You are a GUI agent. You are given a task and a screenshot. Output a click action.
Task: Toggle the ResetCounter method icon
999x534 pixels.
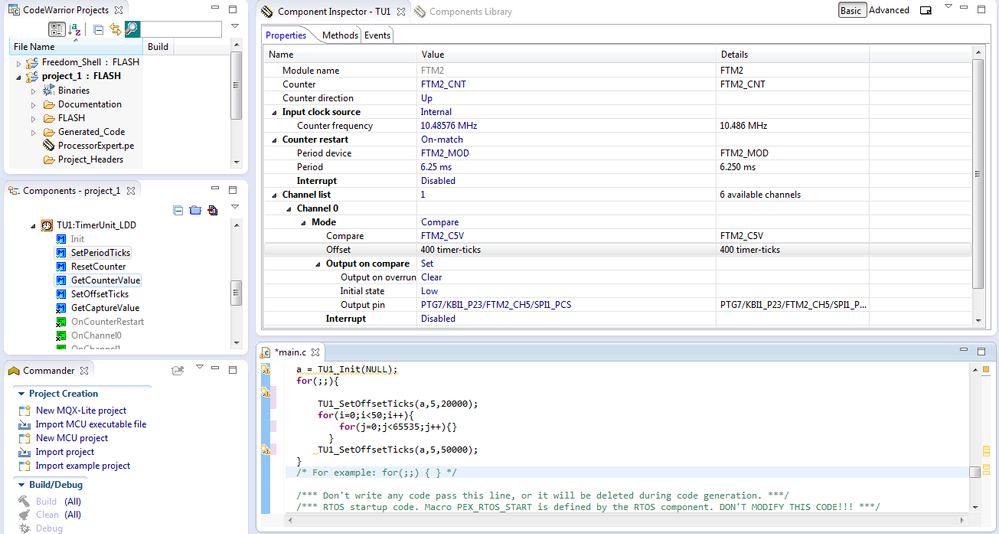click(61, 266)
